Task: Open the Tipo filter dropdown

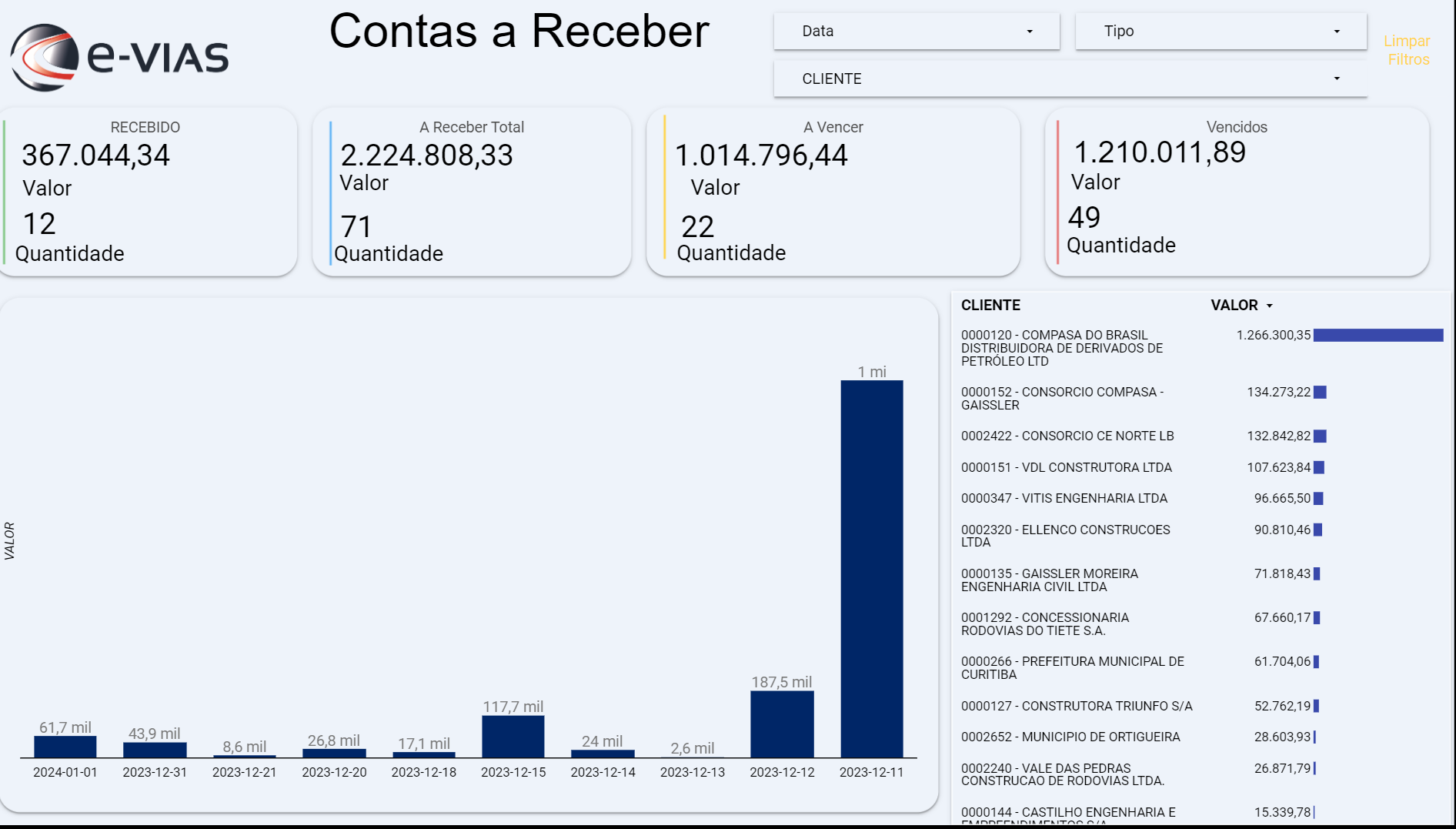Action: 1221,32
